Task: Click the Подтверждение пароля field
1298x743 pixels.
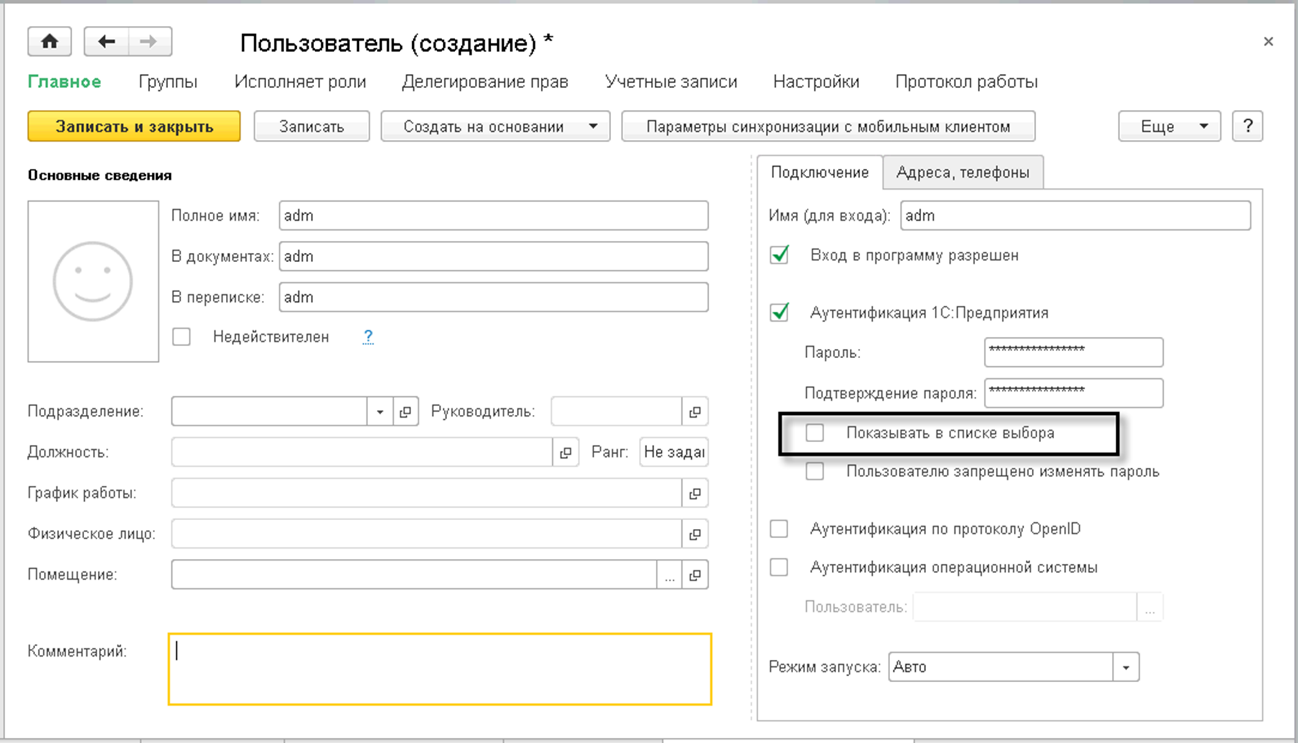Action: (1074, 393)
